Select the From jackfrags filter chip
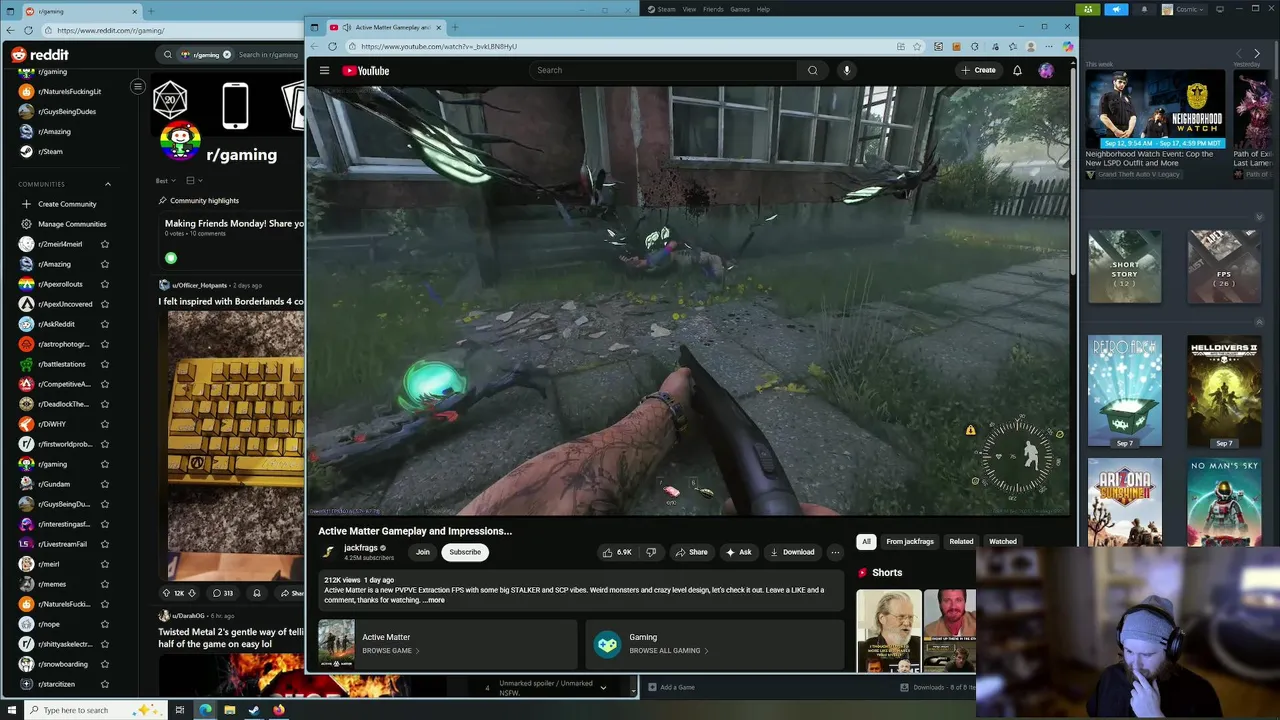This screenshot has height=720, width=1280. 910,542
